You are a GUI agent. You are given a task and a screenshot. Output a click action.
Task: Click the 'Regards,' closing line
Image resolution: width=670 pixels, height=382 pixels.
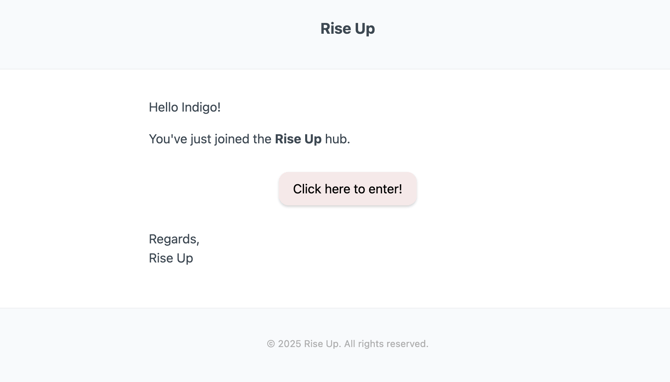(174, 239)
